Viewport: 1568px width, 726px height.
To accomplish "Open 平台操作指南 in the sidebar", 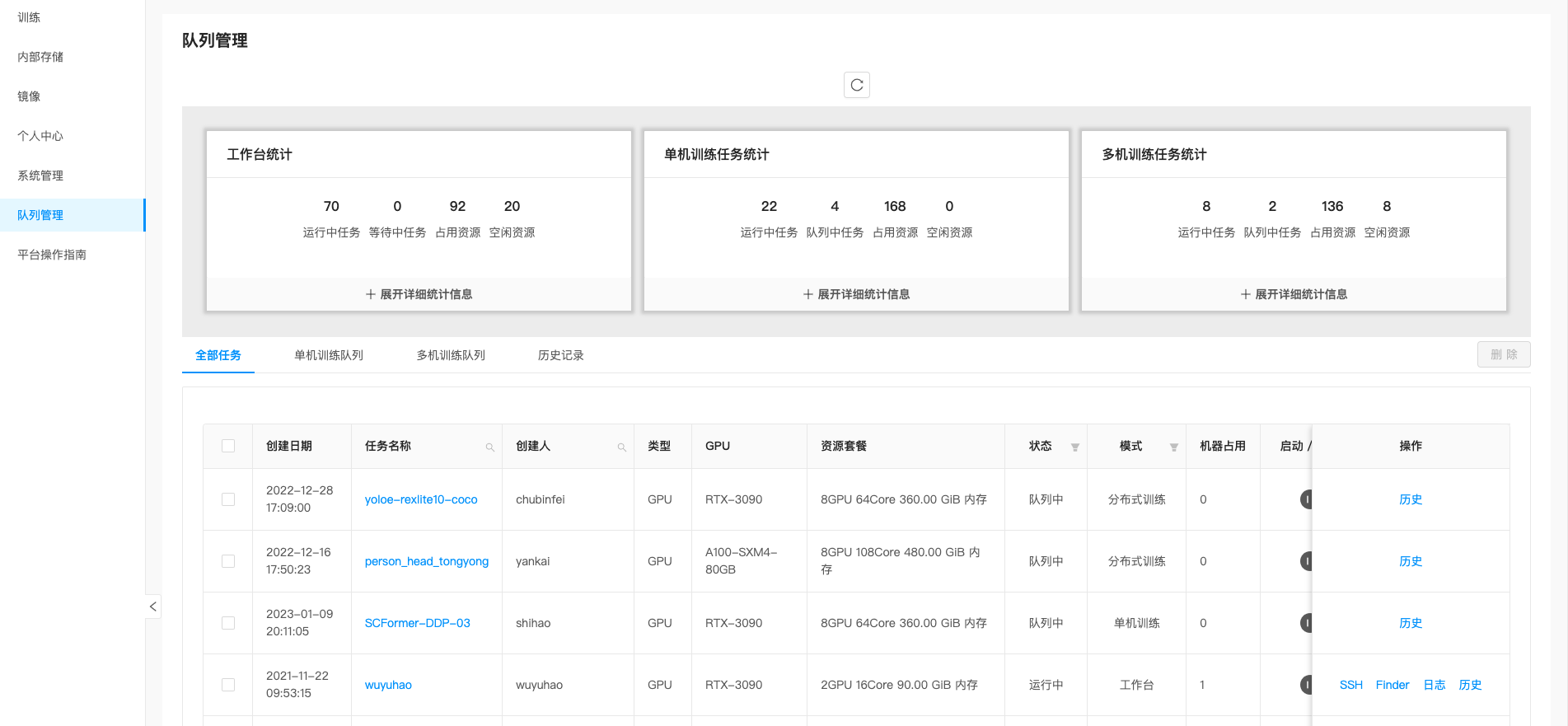I will click(72, 255).
